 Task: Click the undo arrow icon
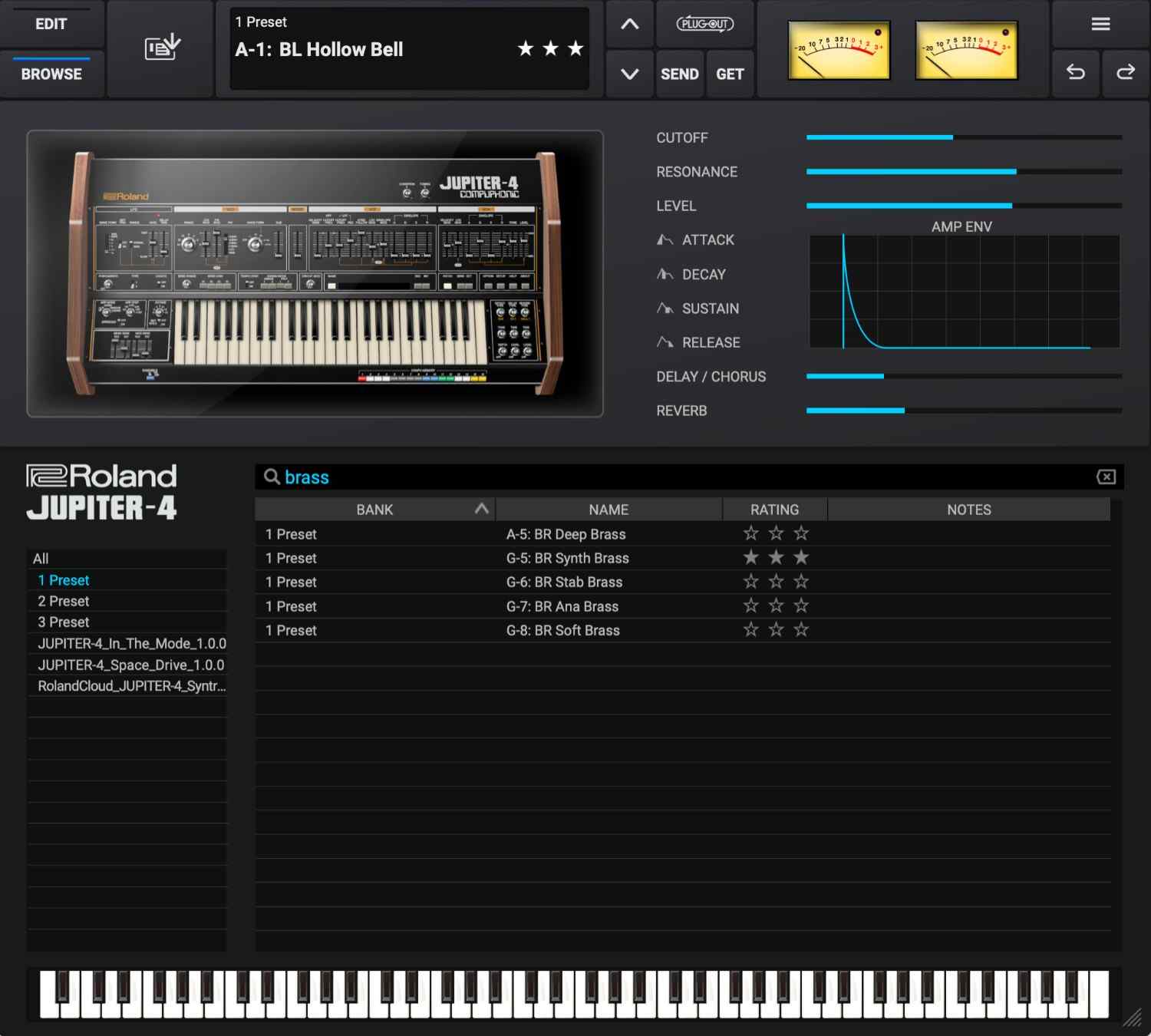(1076, 73)
